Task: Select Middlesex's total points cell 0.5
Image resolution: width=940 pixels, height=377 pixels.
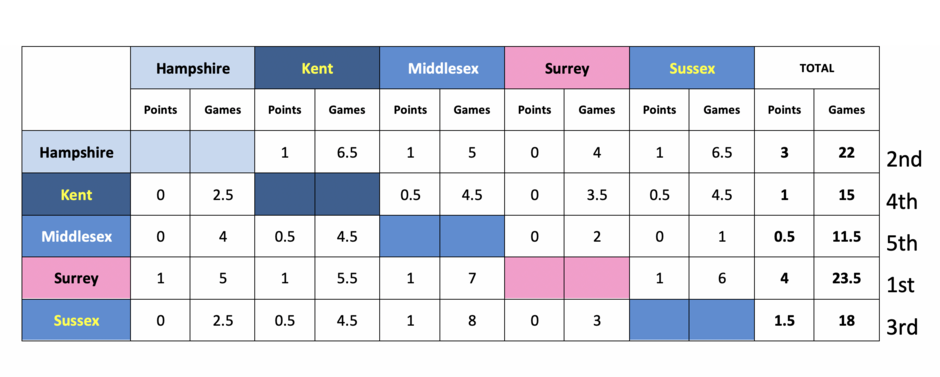Action: (784, 236)
